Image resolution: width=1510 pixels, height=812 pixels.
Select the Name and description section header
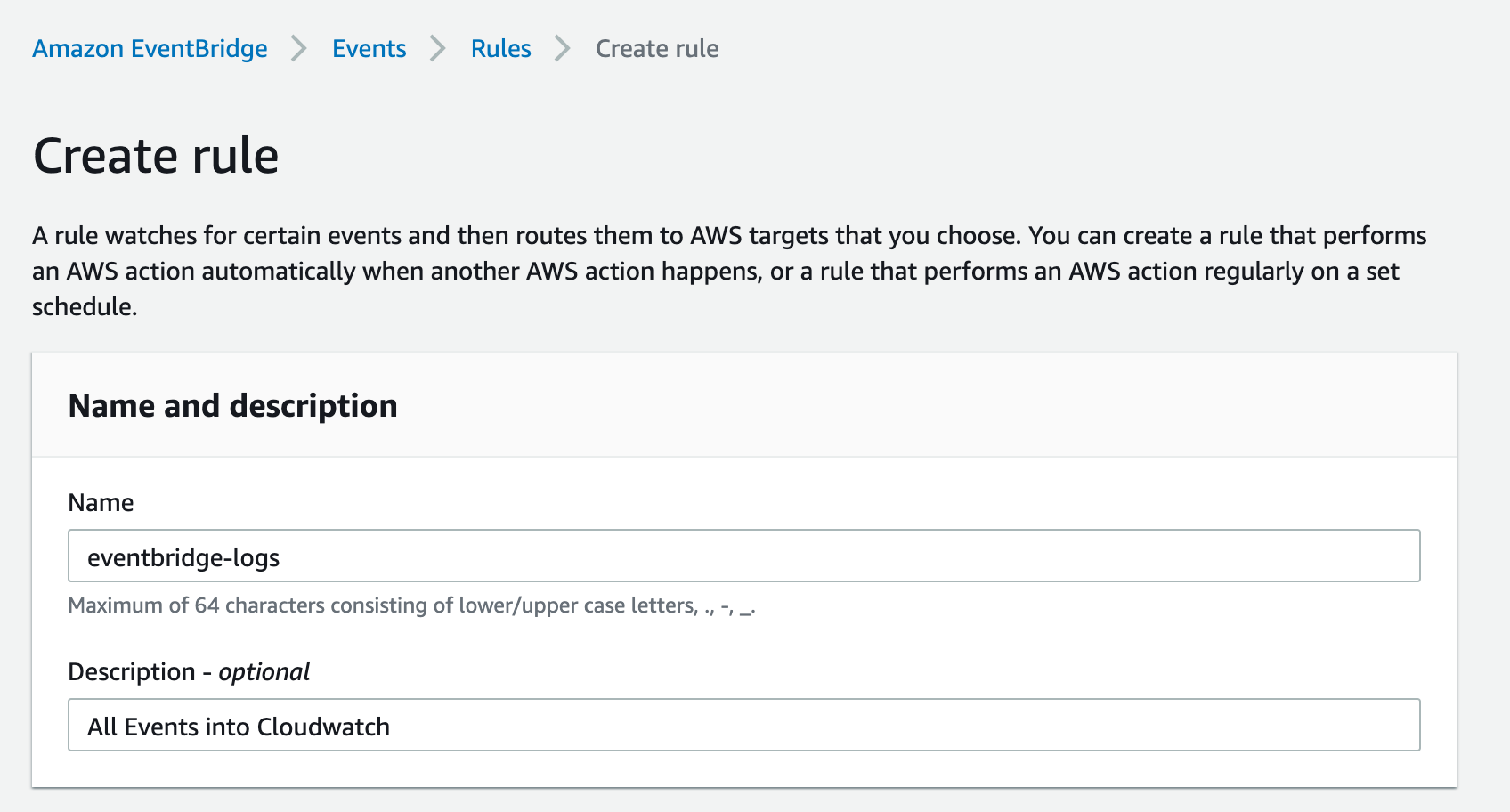[x=232, y=406]
